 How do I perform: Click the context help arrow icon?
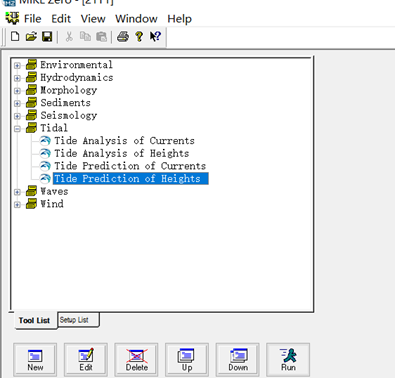(x=155, y=36)
